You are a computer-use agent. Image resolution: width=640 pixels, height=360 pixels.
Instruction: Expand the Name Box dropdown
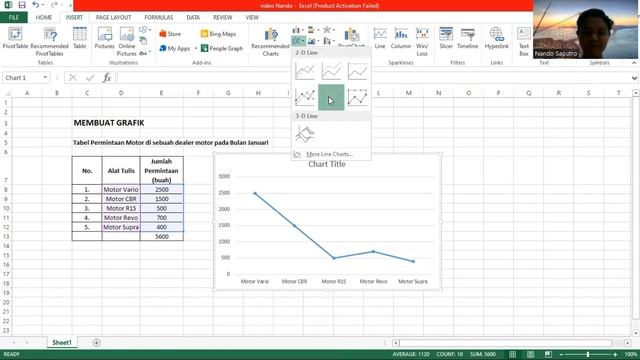[x=45, y=78]
